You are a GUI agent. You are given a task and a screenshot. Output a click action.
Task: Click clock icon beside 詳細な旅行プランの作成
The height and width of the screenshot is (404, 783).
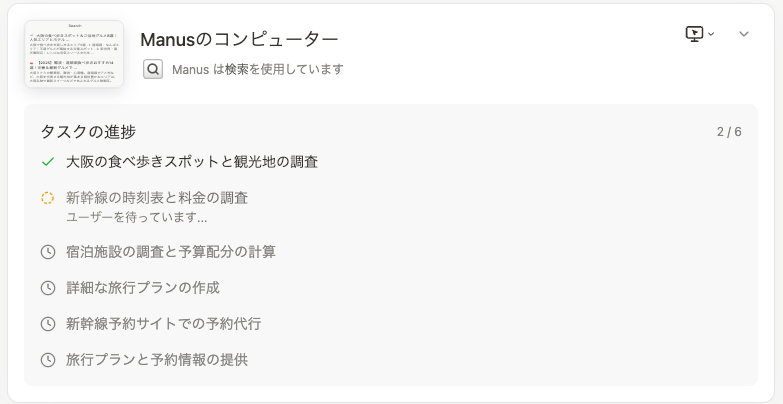coord(48,288)
